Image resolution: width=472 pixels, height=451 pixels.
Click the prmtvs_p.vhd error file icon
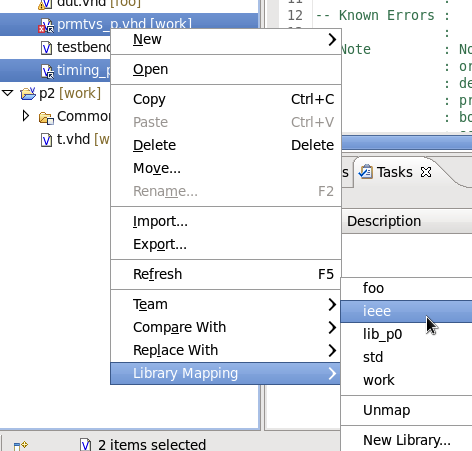point(46,26)
